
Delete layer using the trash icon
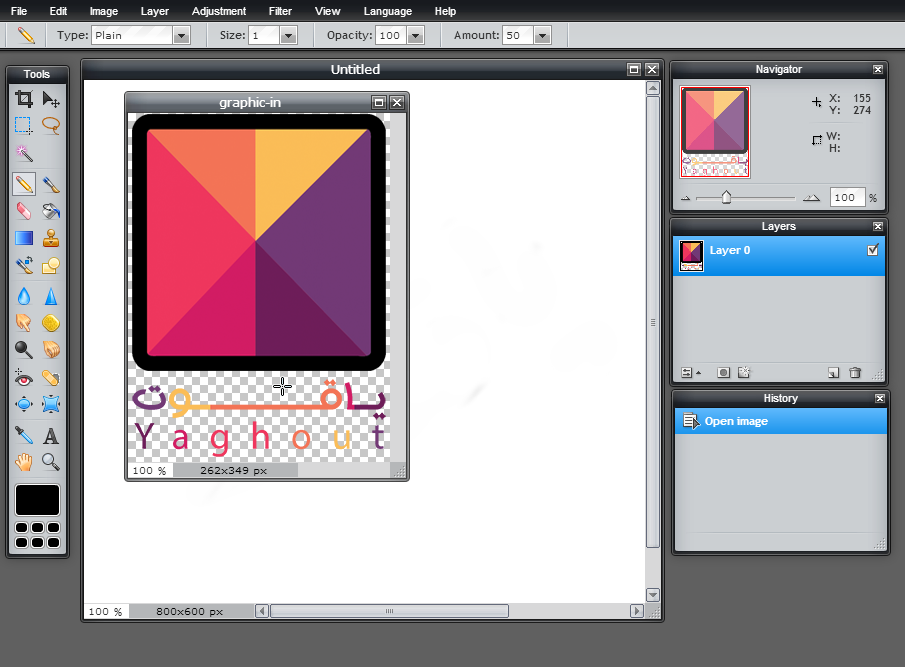855,373
